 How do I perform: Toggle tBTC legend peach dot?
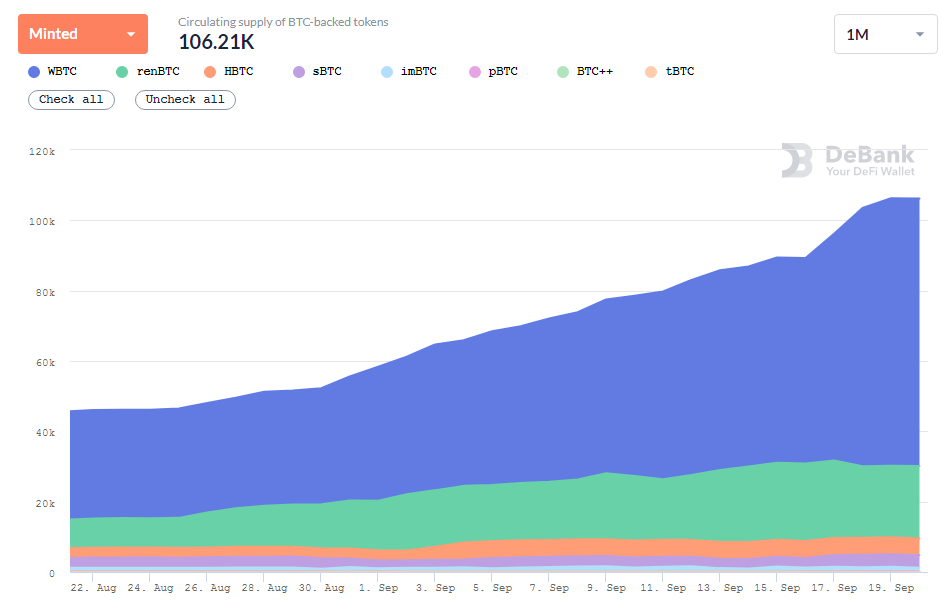tap(651, 72)
